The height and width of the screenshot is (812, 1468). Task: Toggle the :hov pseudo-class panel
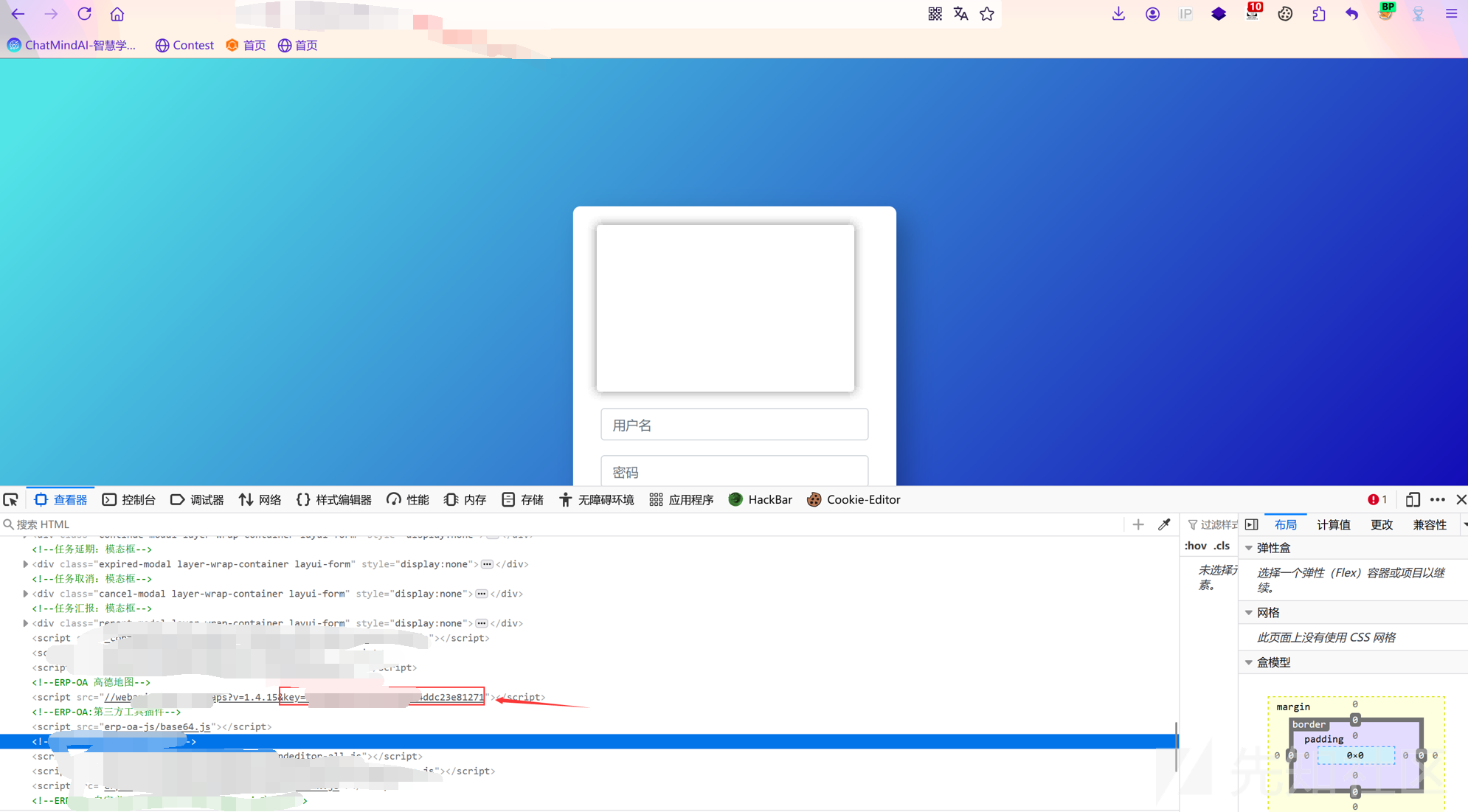pos(1195,546)
